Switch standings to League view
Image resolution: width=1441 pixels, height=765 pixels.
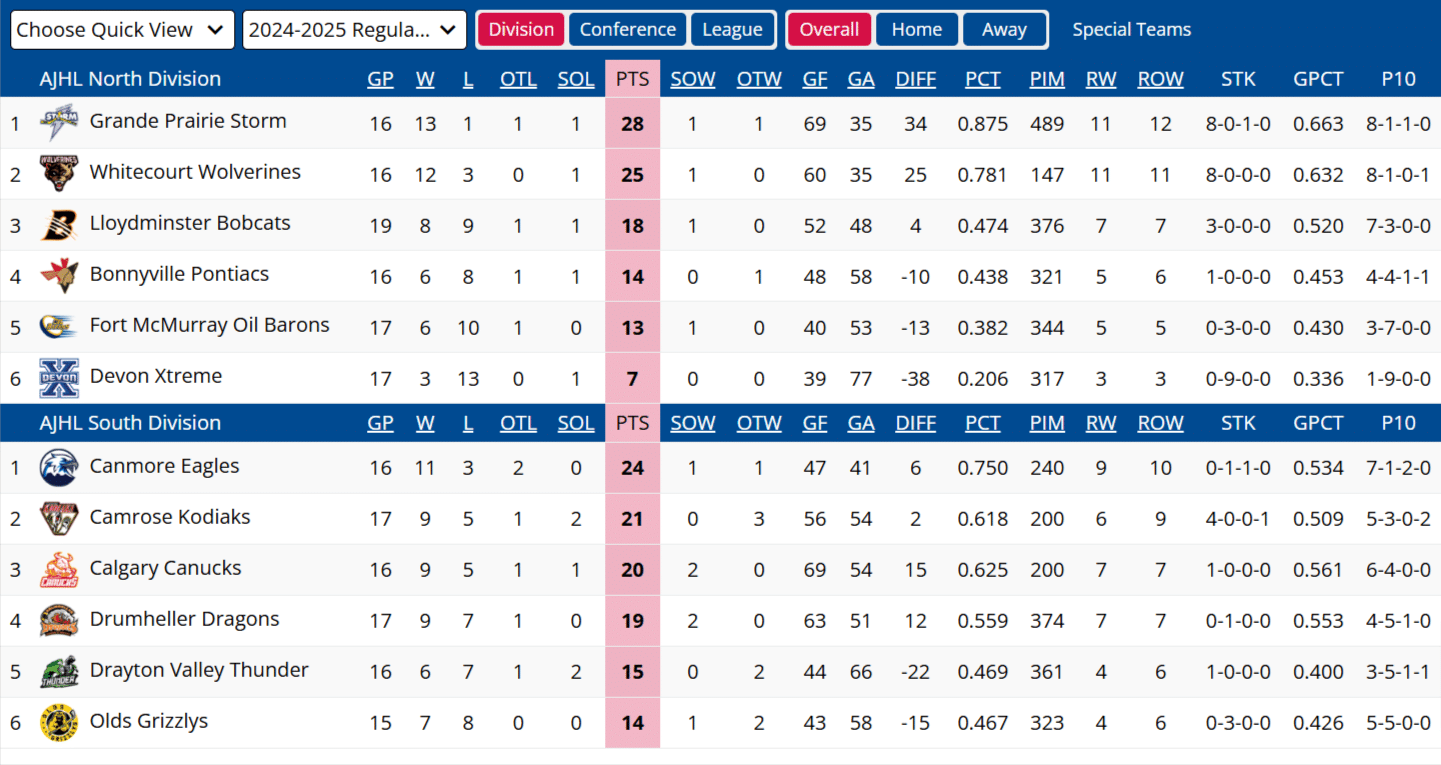point(732,30)
